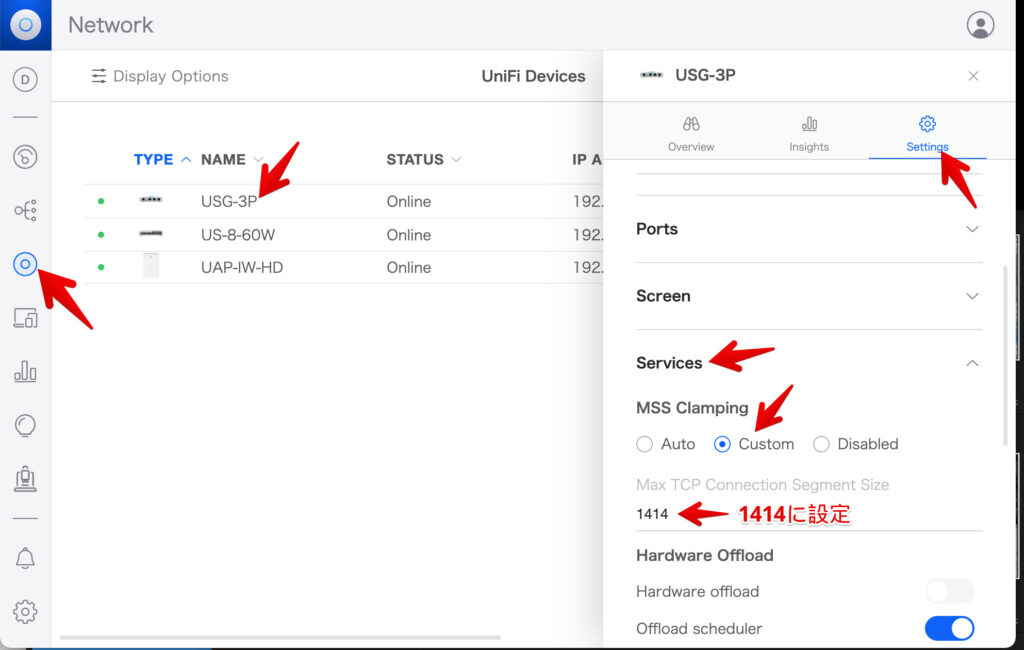Click the green status dot for USG-3P
The height and width of the screenshot is (650, 1024).
(101, 201)
